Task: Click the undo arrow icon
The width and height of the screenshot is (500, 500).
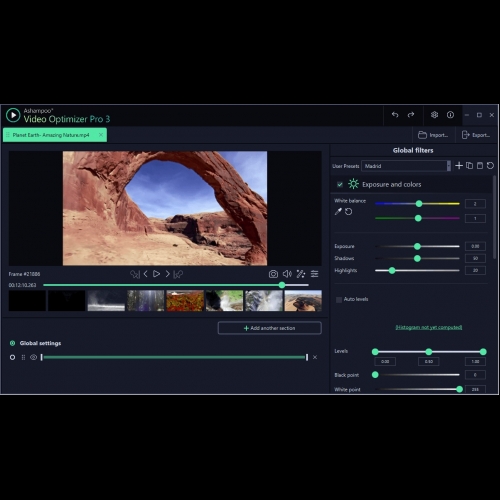Action: (395, 115)
